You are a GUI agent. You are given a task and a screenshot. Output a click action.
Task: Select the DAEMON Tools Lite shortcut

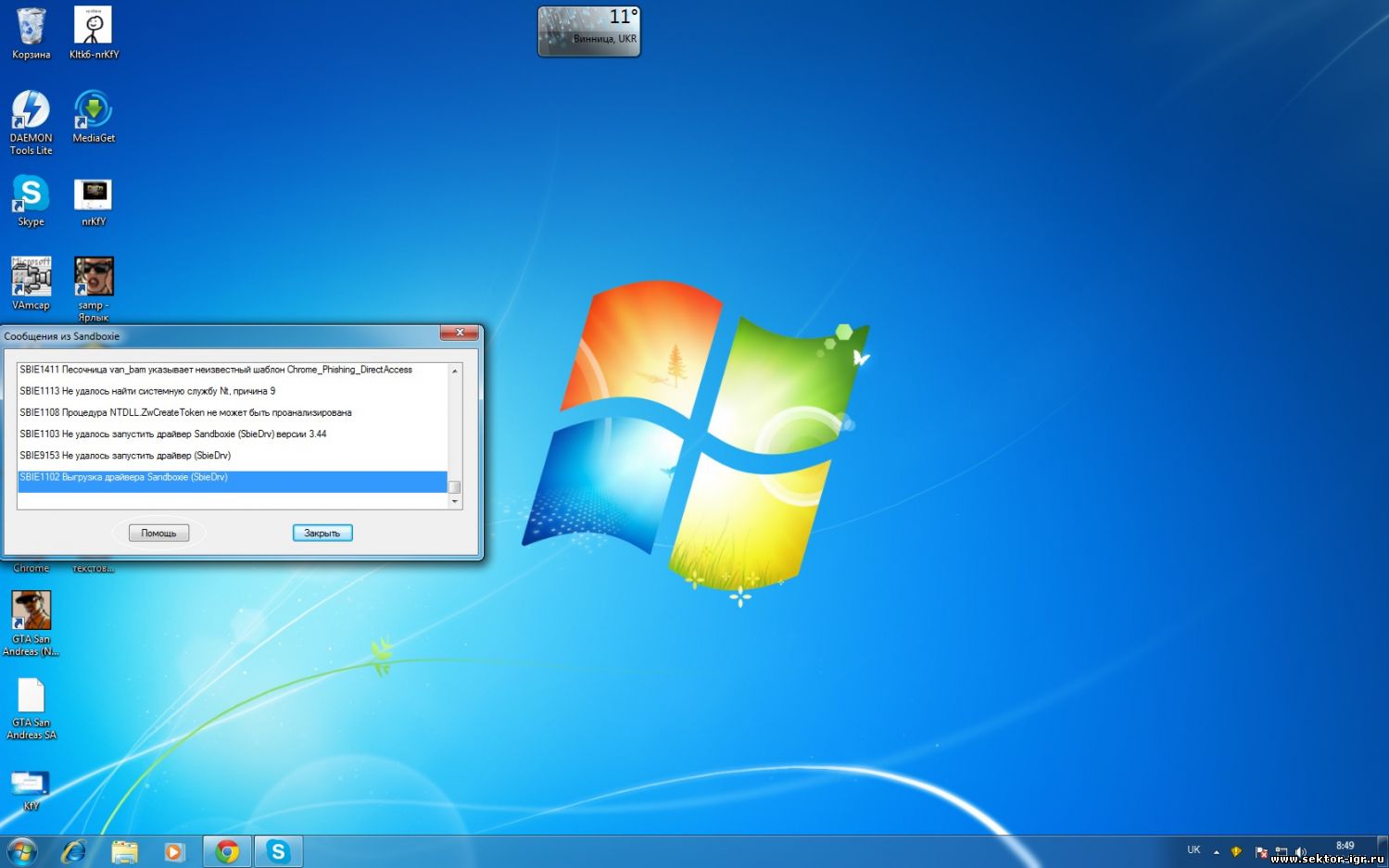31,122
